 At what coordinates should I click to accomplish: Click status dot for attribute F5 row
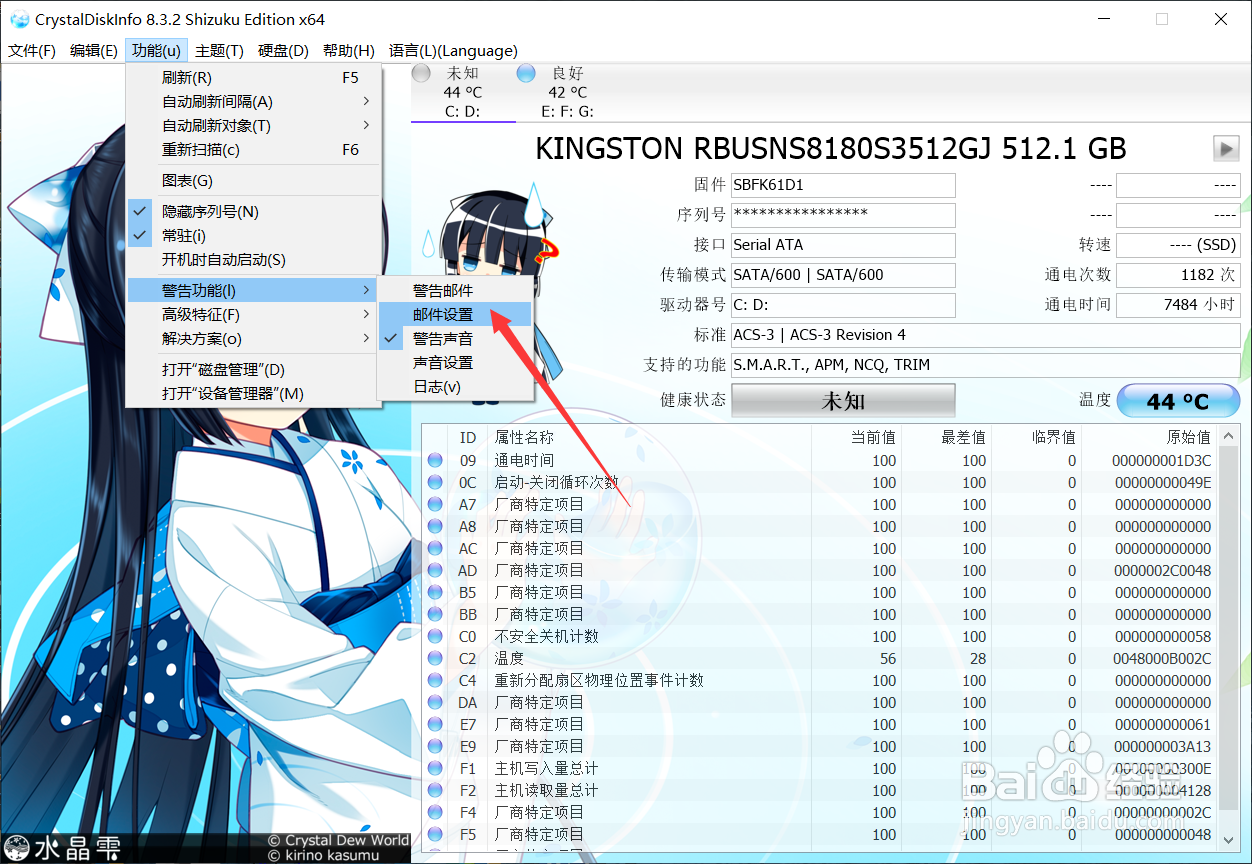435,835
